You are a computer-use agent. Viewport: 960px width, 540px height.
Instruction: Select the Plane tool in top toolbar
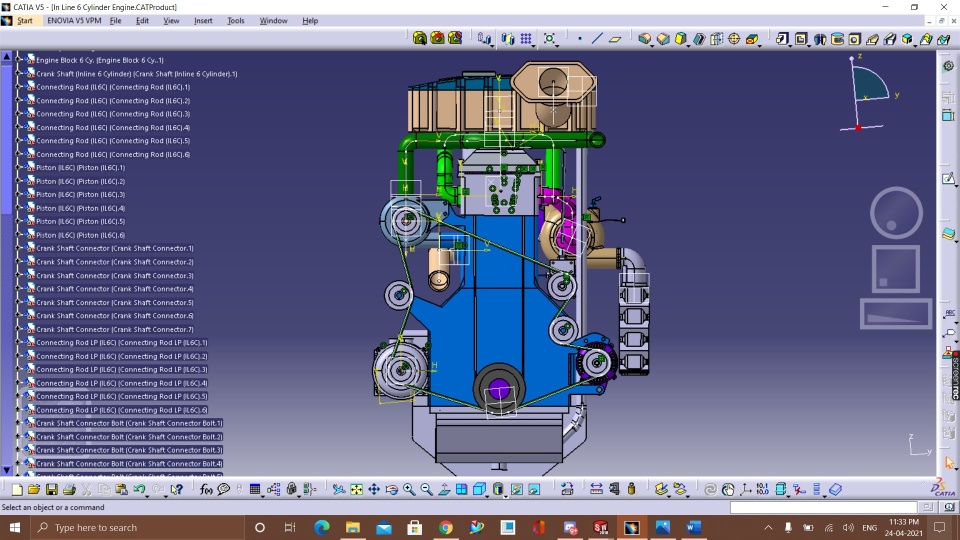pyautogui.click(x=615, y=39)
